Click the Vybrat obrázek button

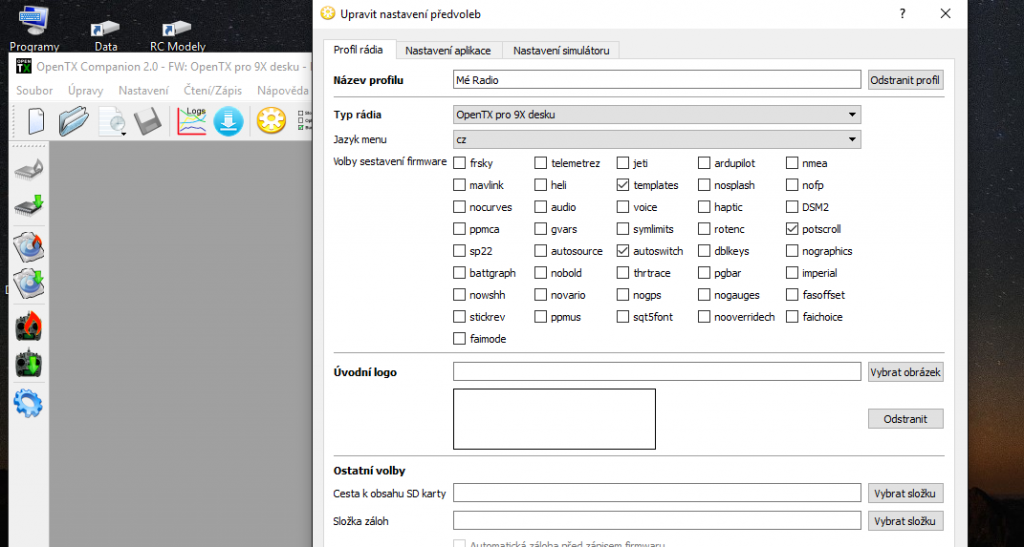coord(905,372)
